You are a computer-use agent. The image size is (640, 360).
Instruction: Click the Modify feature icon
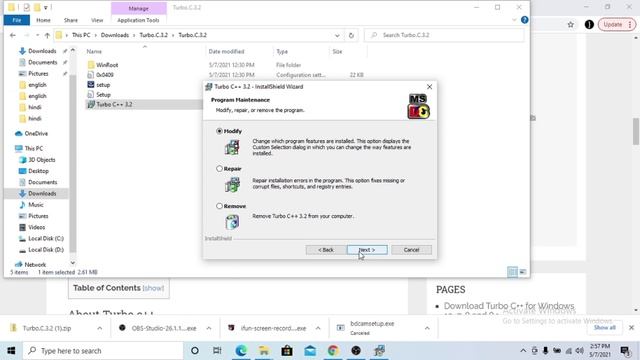point(232,147)
